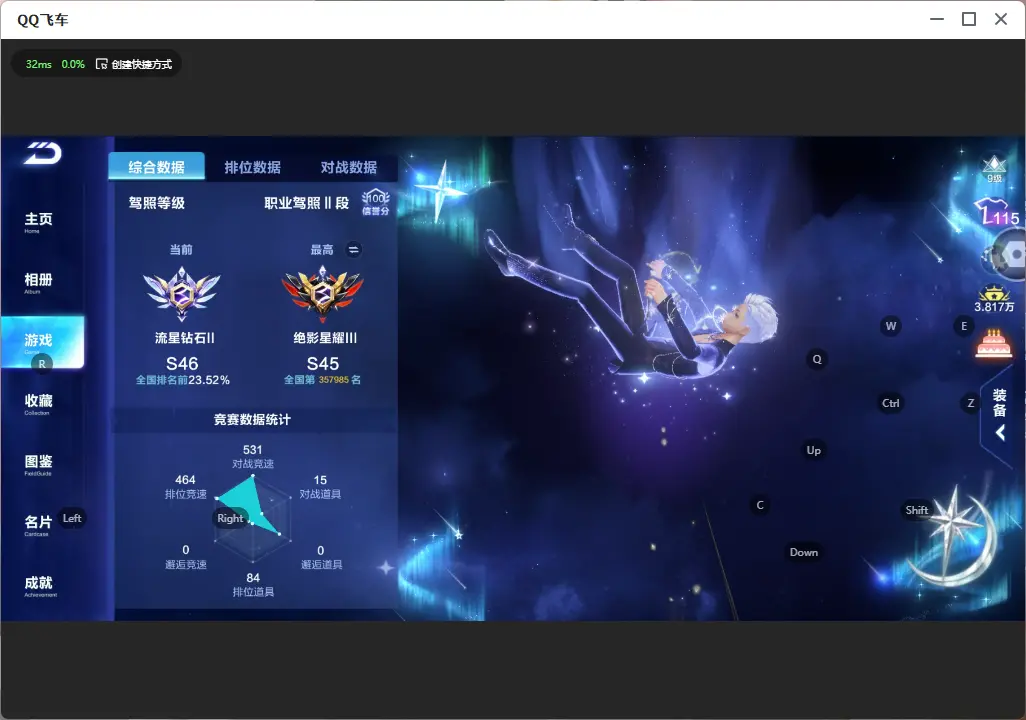This screenshot has height=720, width=1026.
Task: Switch to the 综合数据 tab
Action: click(x=156, y=166)
